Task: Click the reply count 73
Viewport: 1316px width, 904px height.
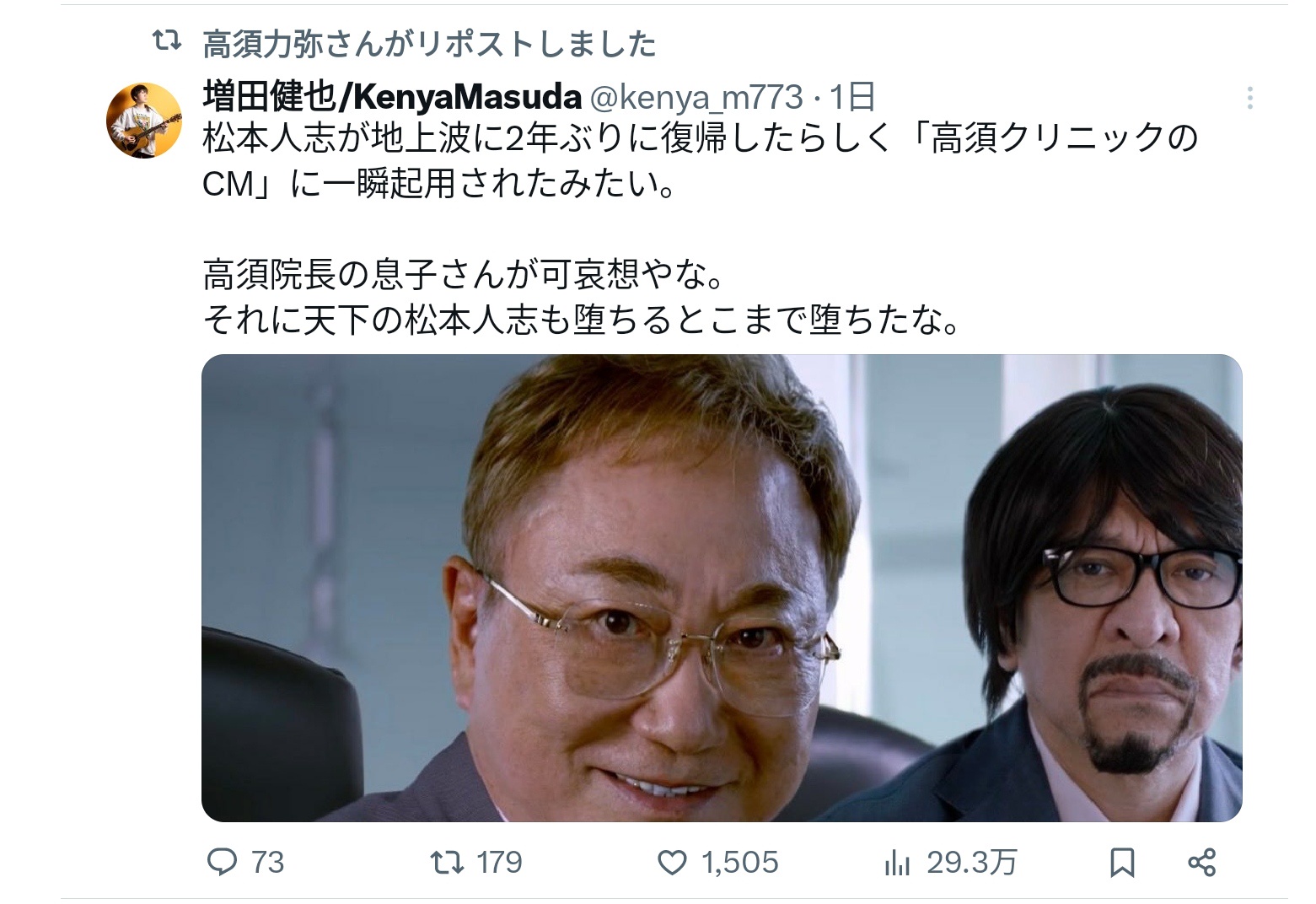Action: 268,863
